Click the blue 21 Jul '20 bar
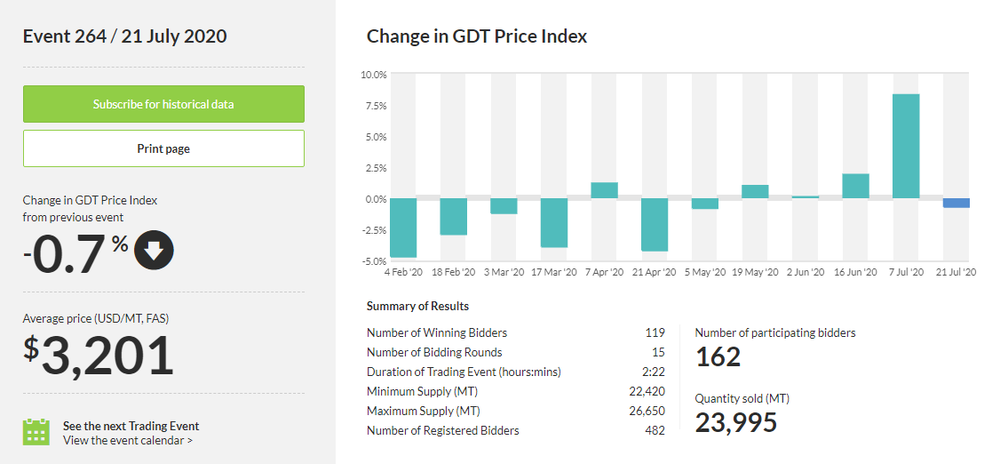The height and width of the screenshot is (464, 1000). coord(956,203)
